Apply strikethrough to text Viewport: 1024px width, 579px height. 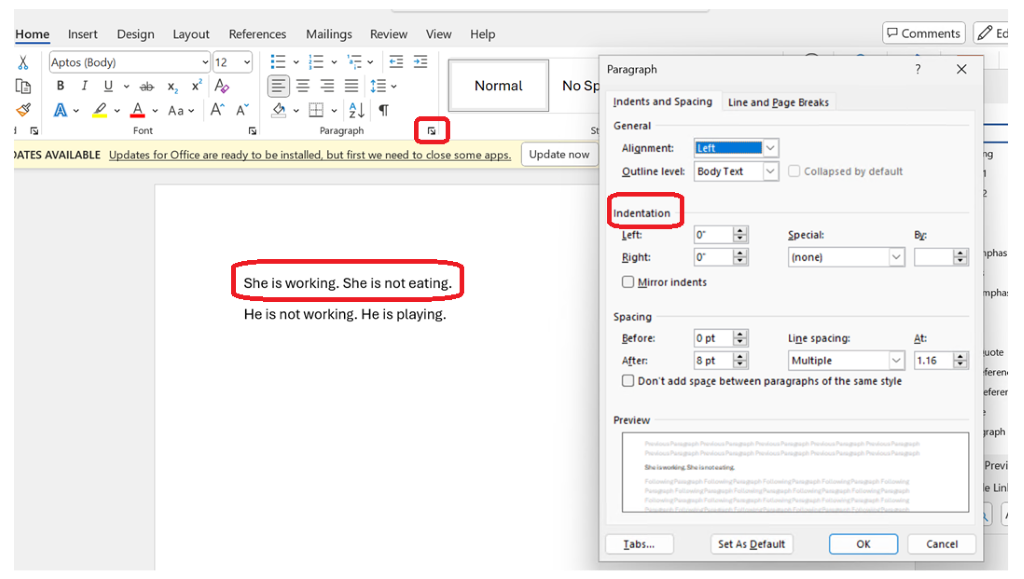(147, 85)
